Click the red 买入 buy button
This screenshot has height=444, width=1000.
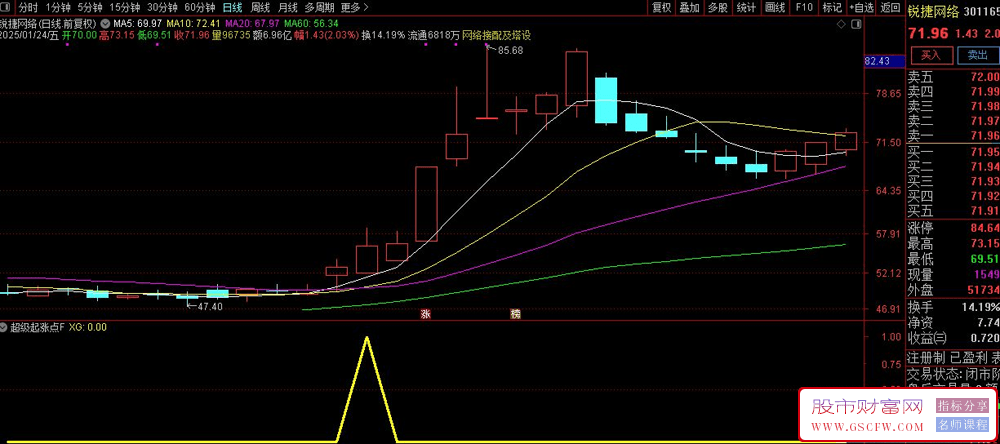coord(930,55)
